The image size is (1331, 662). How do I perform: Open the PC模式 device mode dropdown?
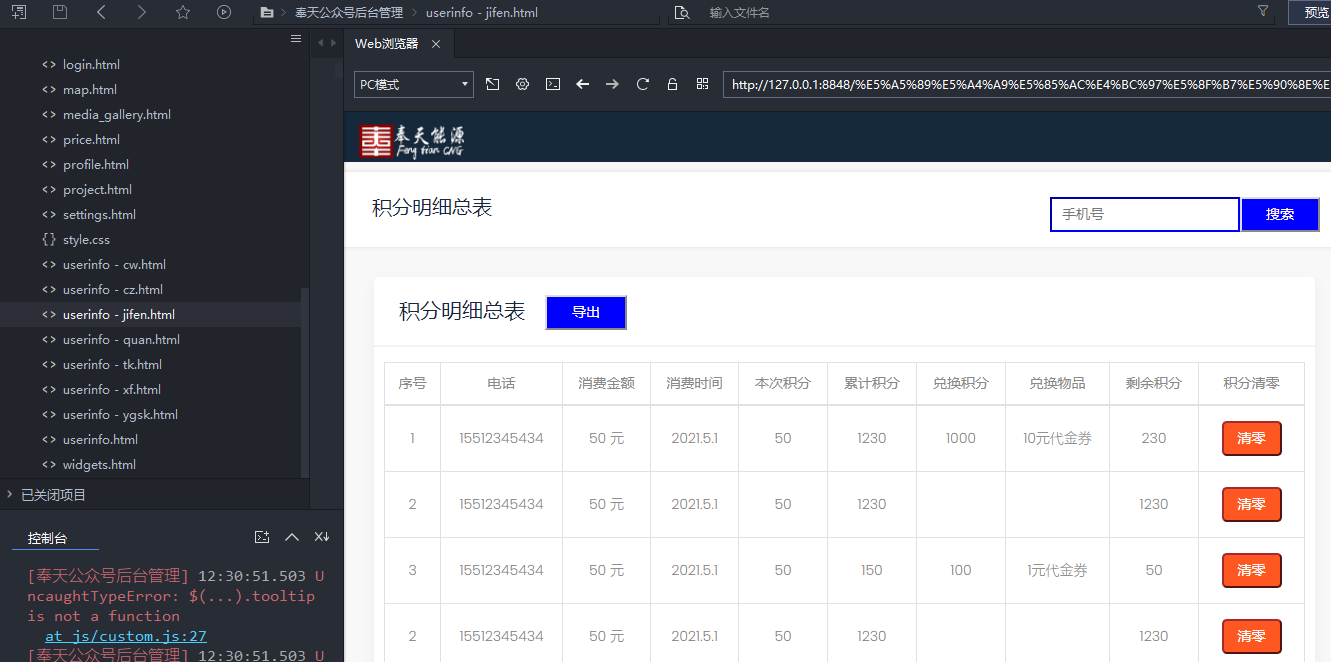pos(414,85)
